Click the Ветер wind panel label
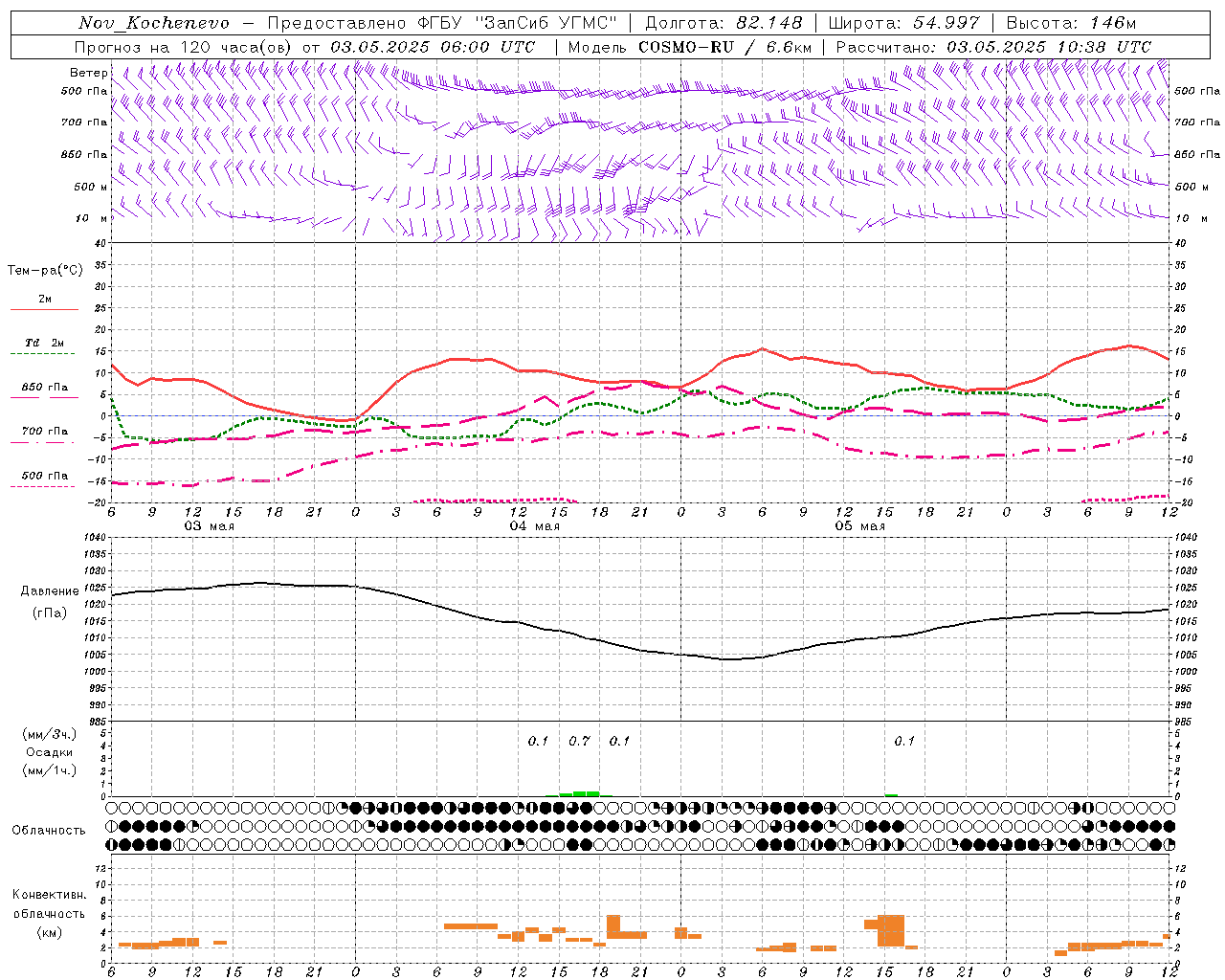 coord(88,73)
